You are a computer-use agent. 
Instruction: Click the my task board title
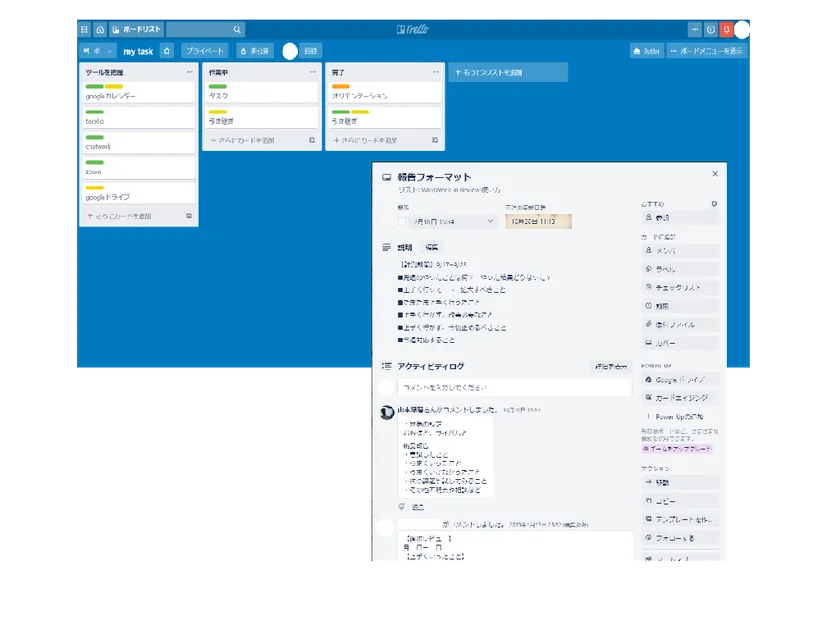[138, 51]
